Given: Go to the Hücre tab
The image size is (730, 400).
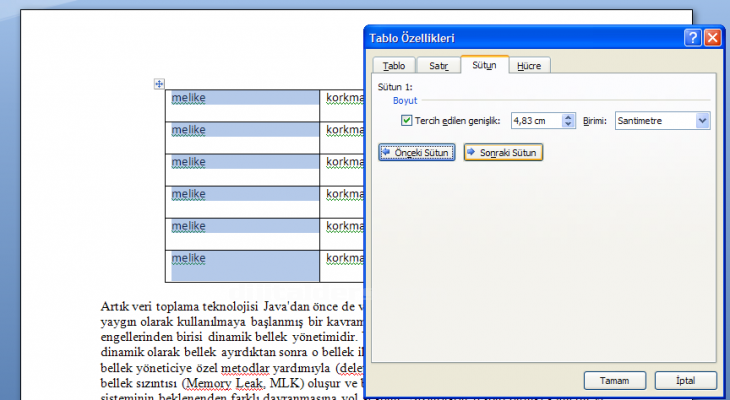Looking at the screenshot, I should tap(529, 66).
